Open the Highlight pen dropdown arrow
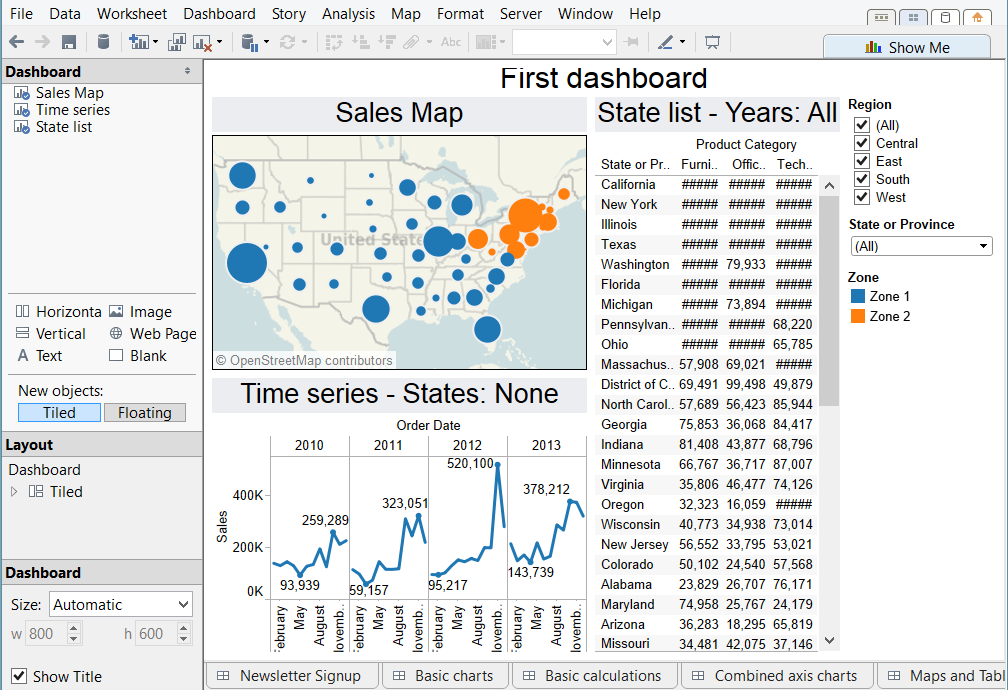This screenshot has height=690, width=1008. (682, 42)
